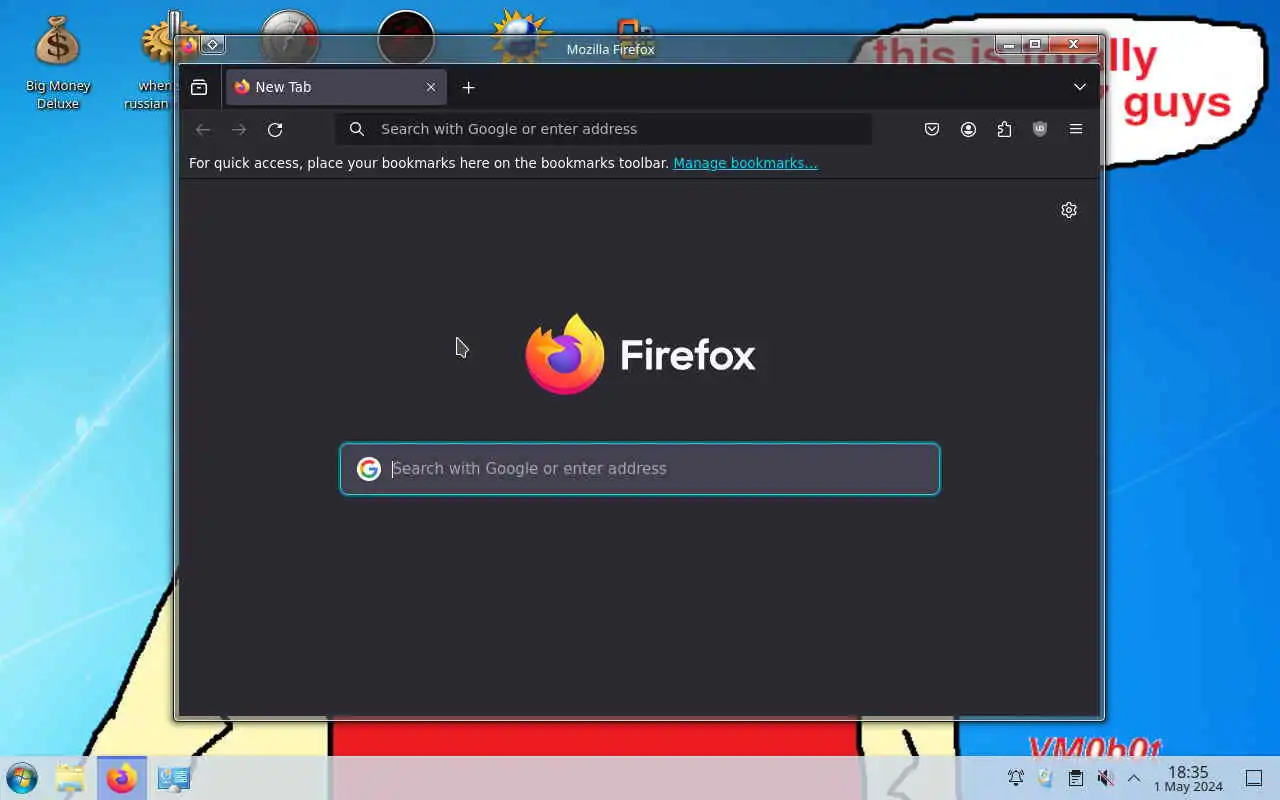Open the Firefox View icon left of tabs
The height and width of the screenshot is (800, 1280).
(199, 87)
